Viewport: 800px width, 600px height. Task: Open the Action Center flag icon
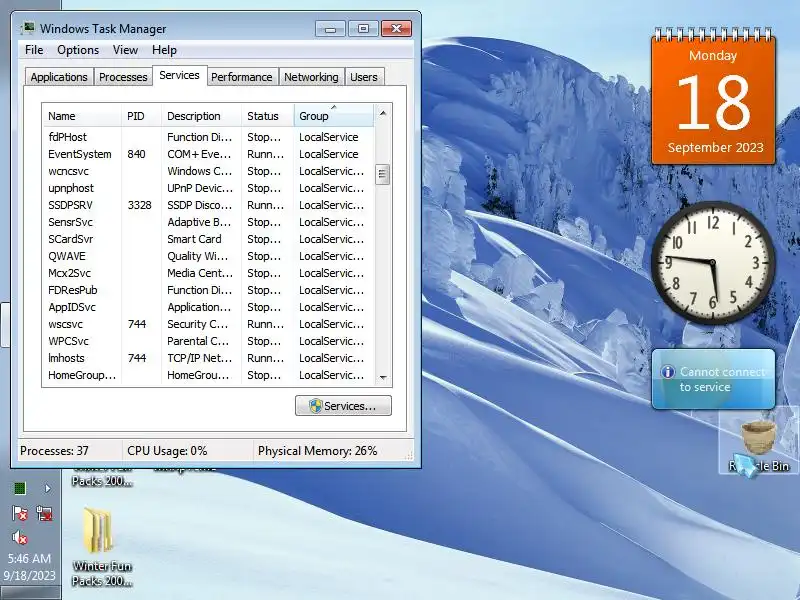[19, 513]
